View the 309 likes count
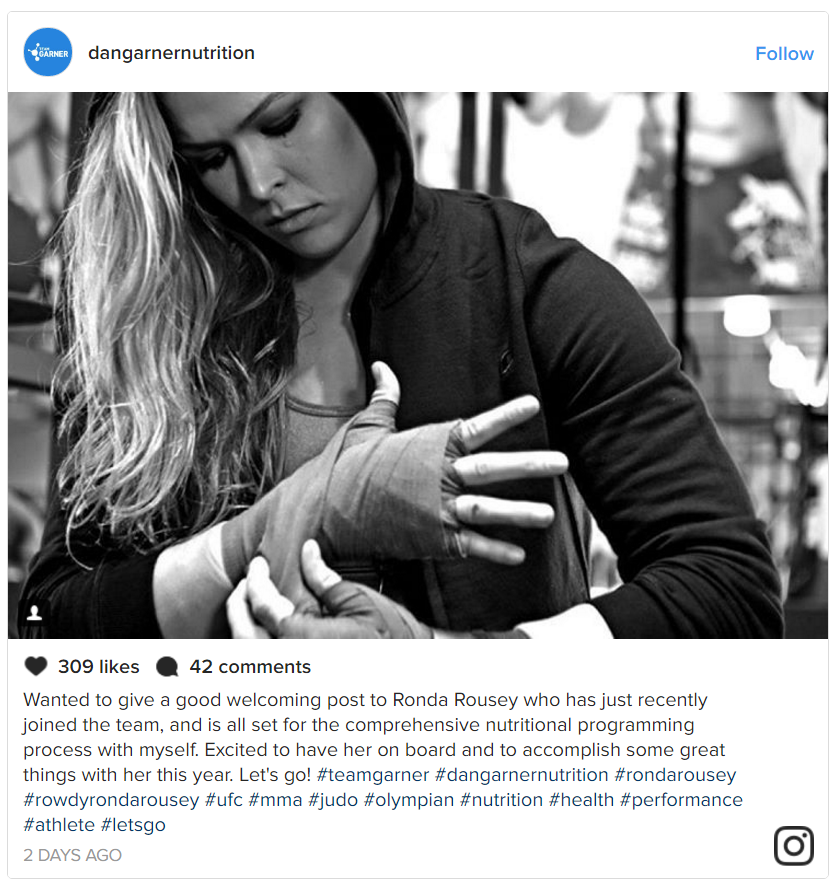 98,667
